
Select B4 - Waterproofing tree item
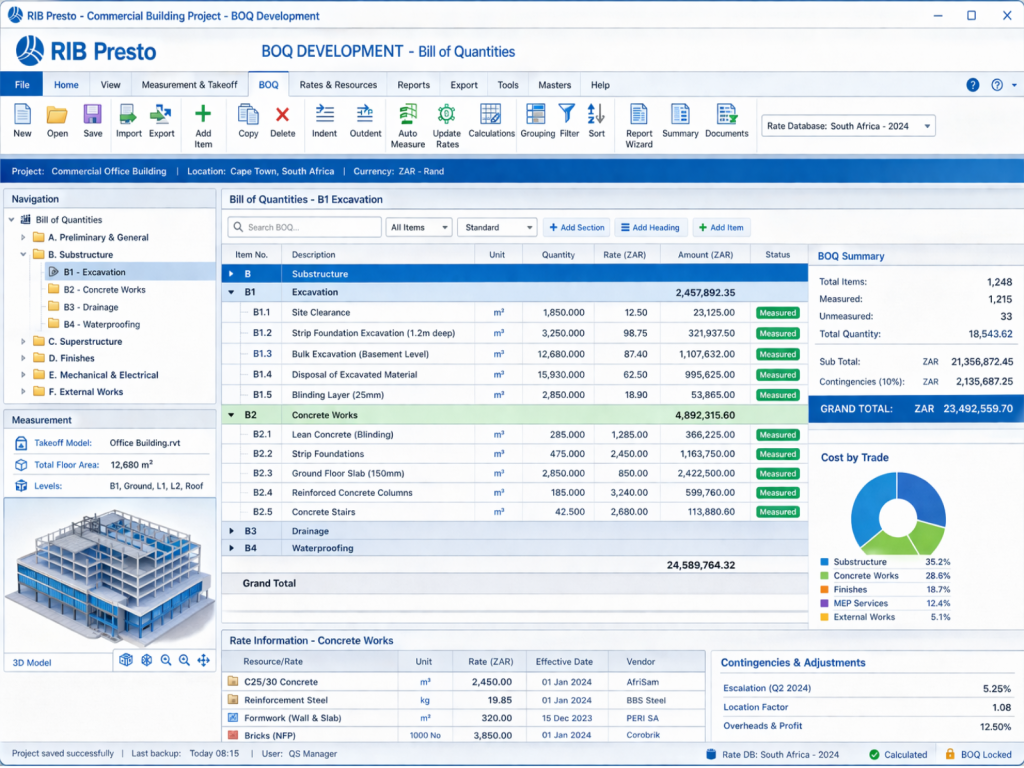click(x=102, y=324)
